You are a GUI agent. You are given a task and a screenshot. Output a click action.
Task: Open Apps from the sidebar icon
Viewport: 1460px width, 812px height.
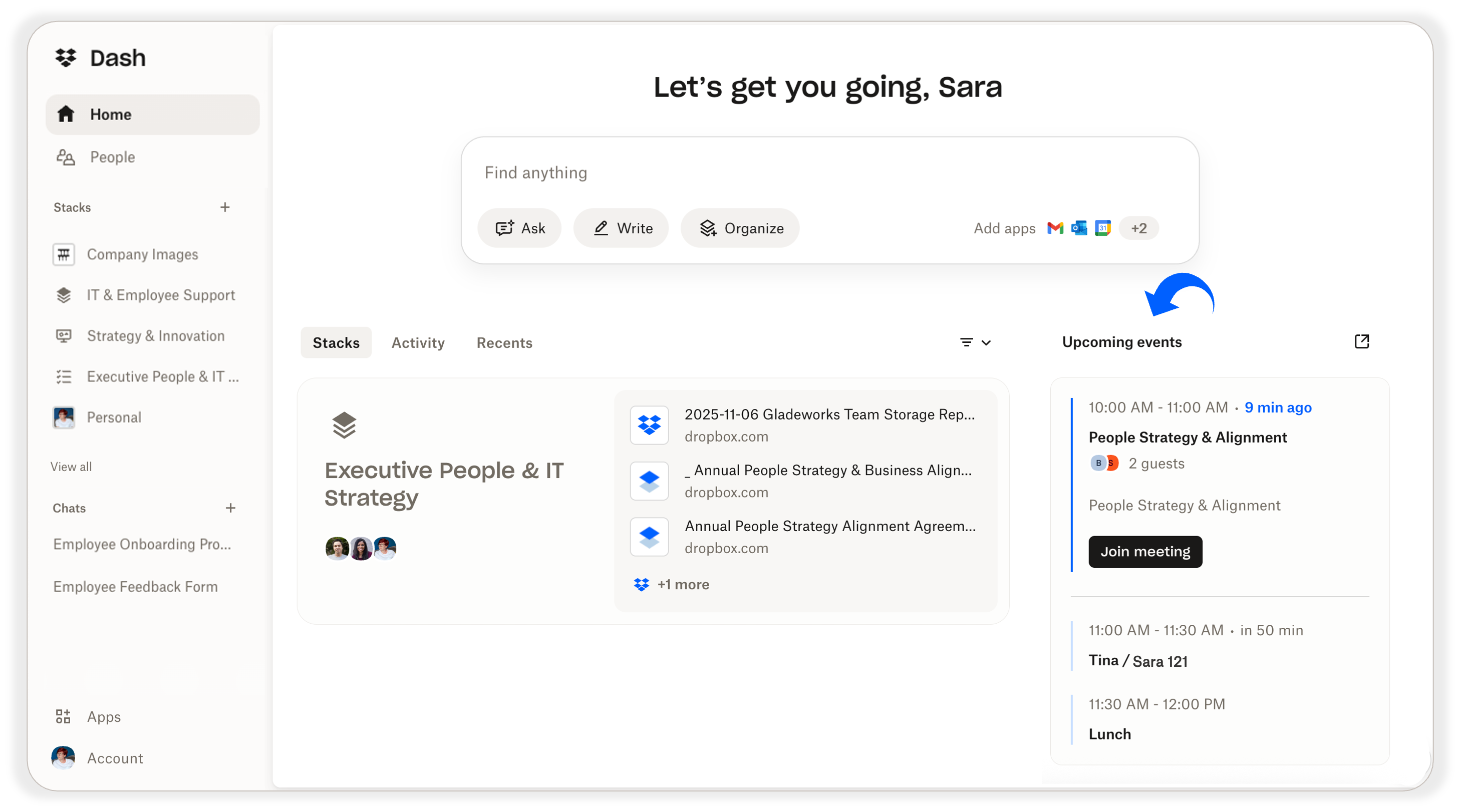click(x=63, y=716)
